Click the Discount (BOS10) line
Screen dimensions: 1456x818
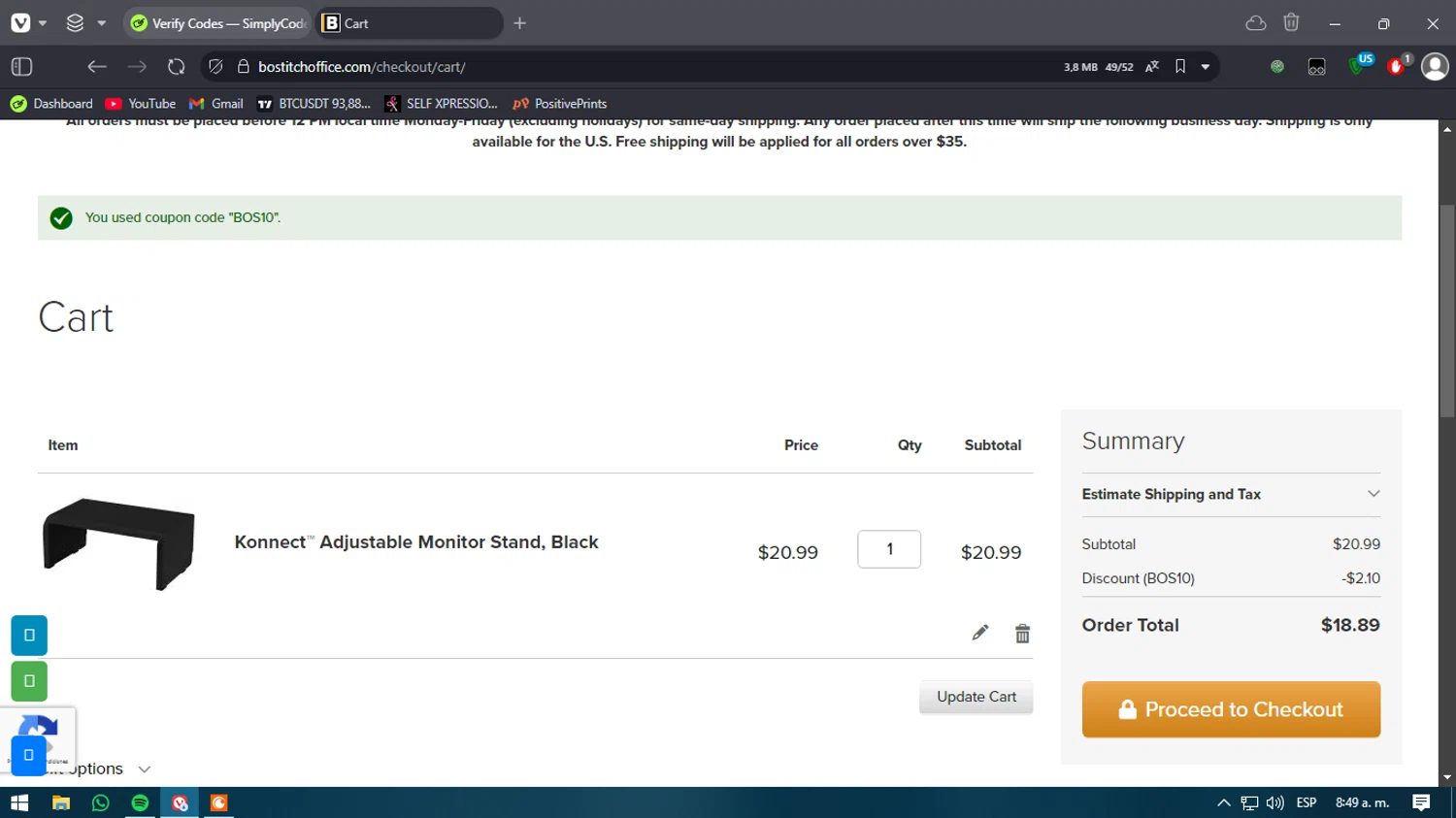point(1231,578)
